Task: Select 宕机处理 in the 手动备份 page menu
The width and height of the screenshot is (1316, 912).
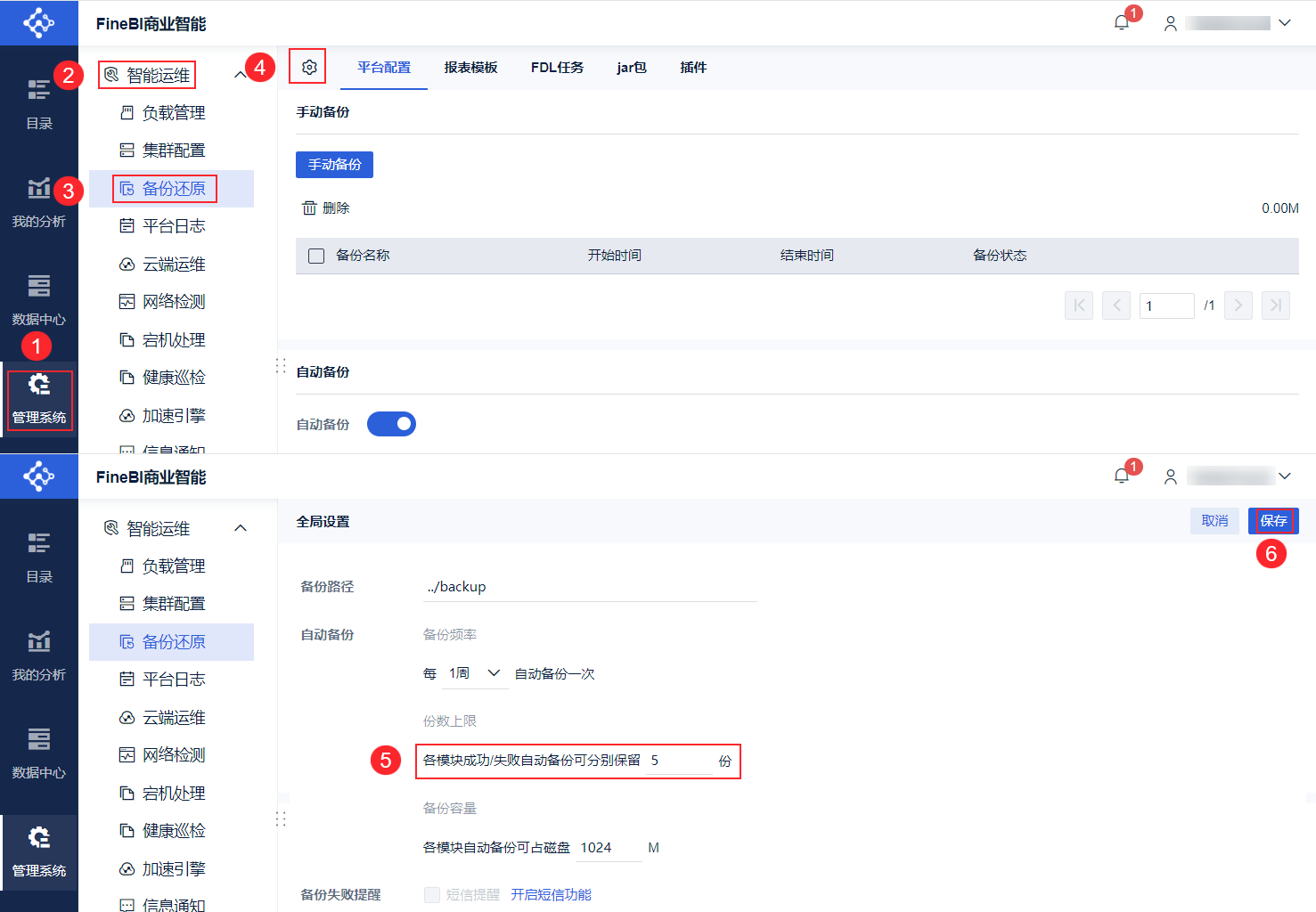Action: (171, 340)
